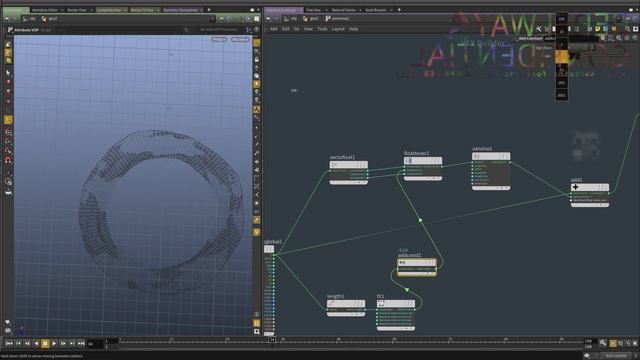
Task: Step back one frame in playbar
Action: 27,344
